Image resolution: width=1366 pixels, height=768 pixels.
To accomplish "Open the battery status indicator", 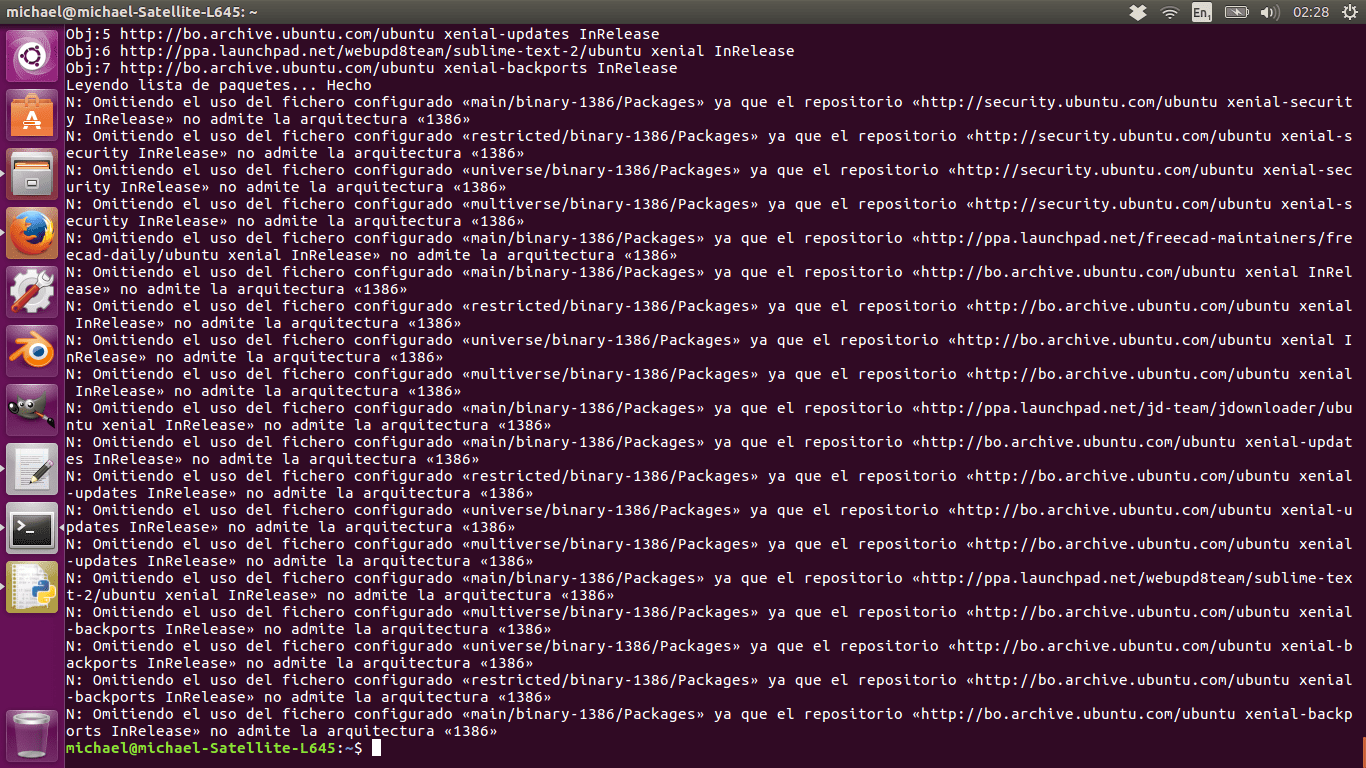I will pyautogui.click(x=1237, y=13).
